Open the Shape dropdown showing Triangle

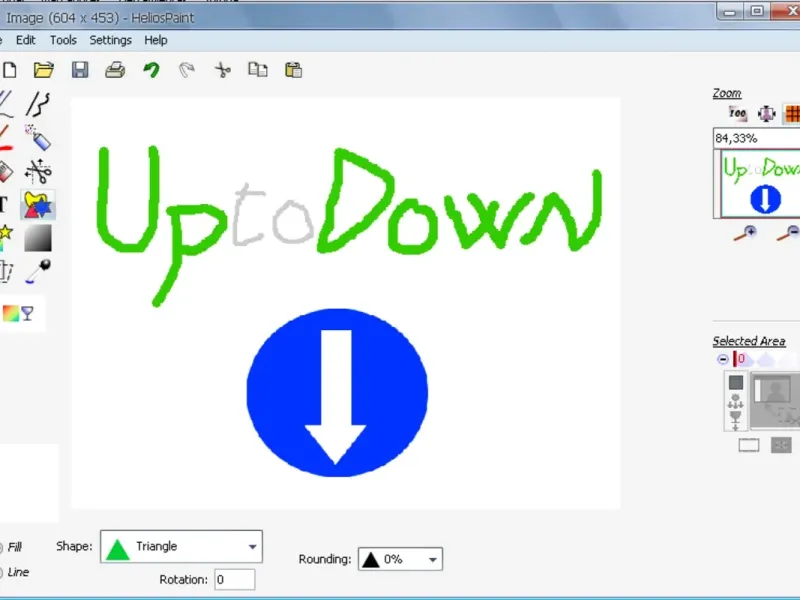pyautogui.click(x=181, y=546)
